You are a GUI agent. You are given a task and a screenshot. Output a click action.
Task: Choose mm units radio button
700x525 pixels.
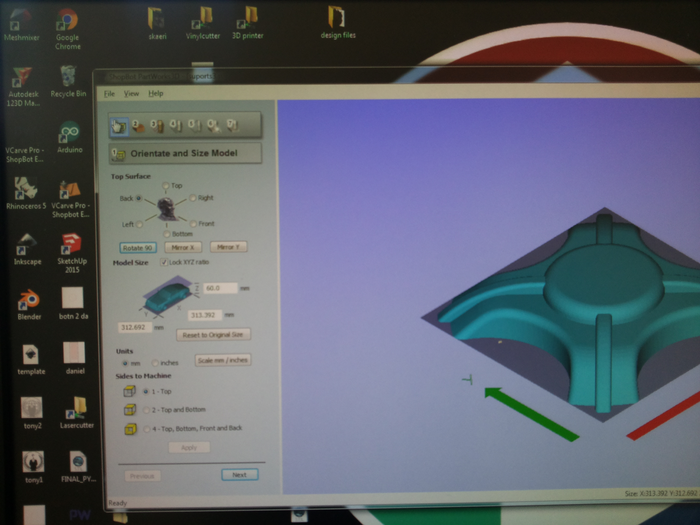(125, 363)
